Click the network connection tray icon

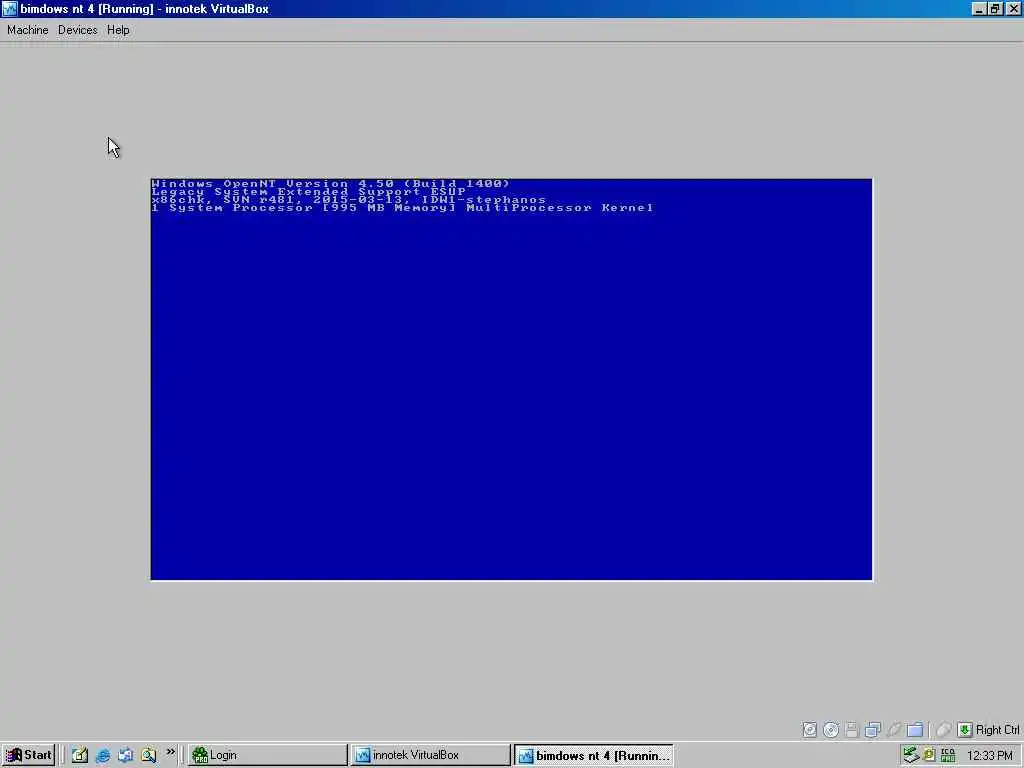911,755
